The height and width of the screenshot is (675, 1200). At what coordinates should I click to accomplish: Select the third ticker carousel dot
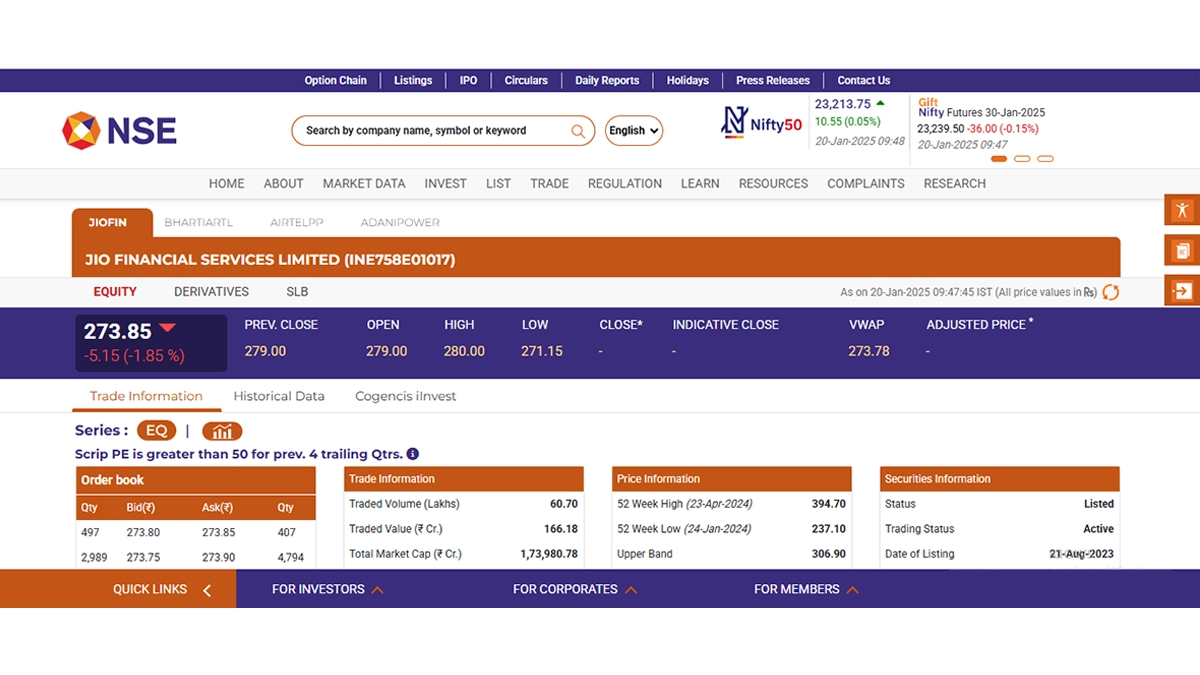(x=1045, y=159)
